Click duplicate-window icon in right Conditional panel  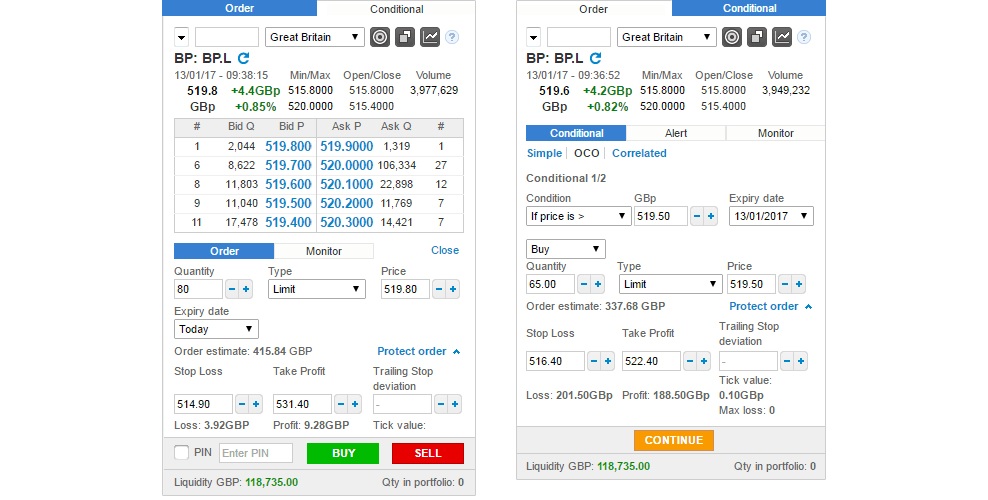click(757, 37)
